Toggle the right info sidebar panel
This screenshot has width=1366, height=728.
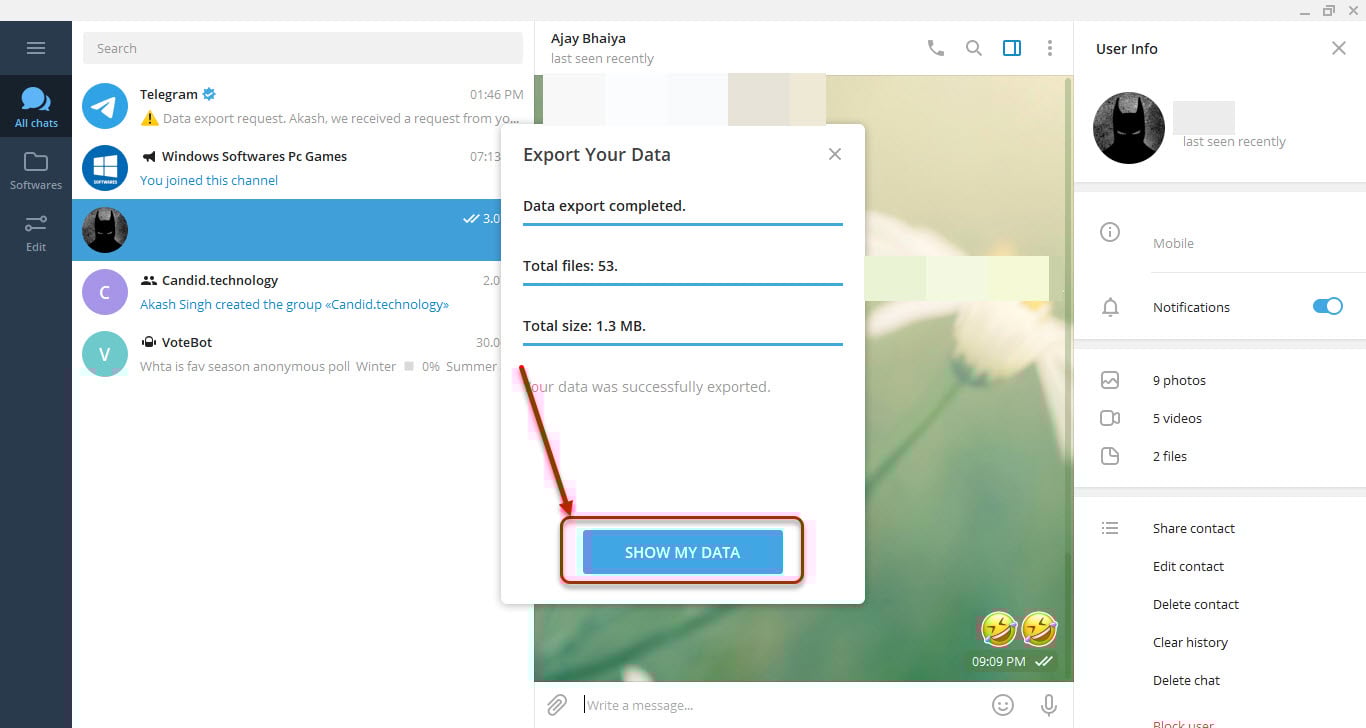(x=1012, y=48)
